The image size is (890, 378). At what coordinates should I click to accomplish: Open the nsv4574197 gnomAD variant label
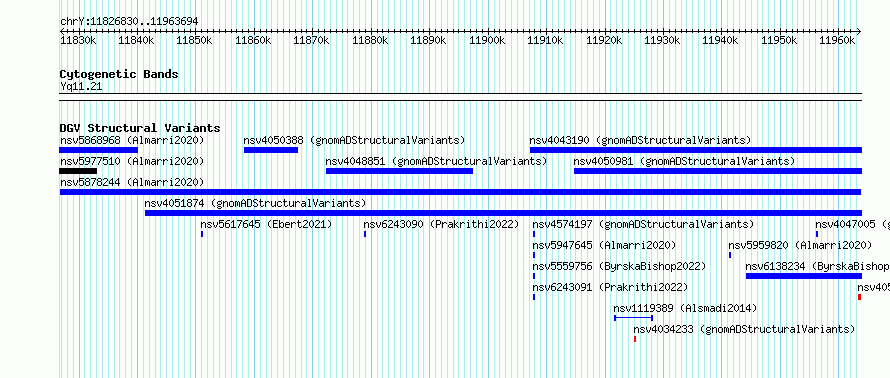pyautogui.click(x=643, y=224)
